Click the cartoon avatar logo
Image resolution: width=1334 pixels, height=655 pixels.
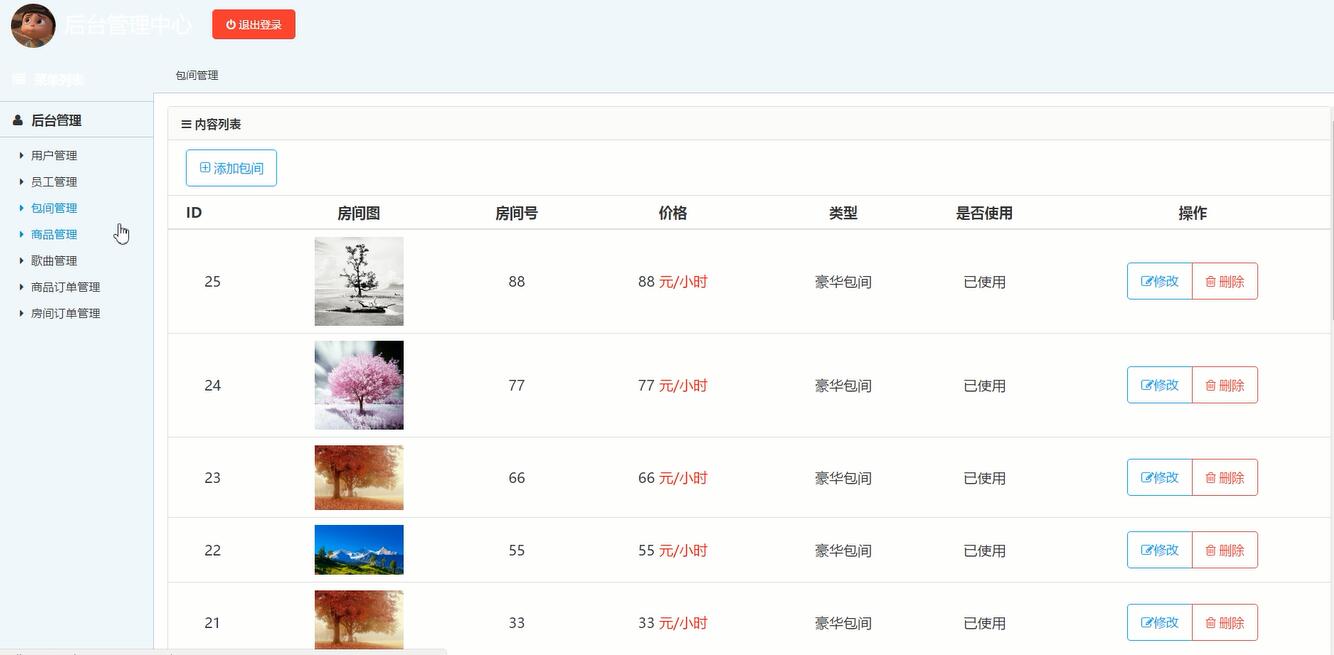(33, 25)
